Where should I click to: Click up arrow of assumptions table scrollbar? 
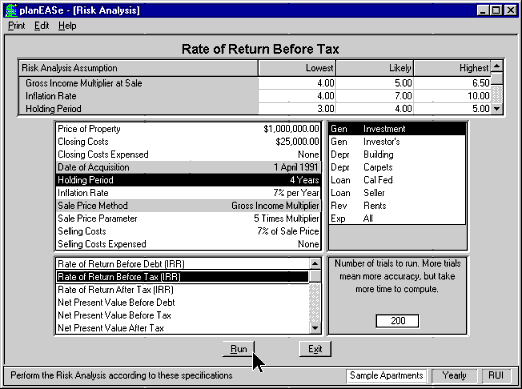pos(497,66)
